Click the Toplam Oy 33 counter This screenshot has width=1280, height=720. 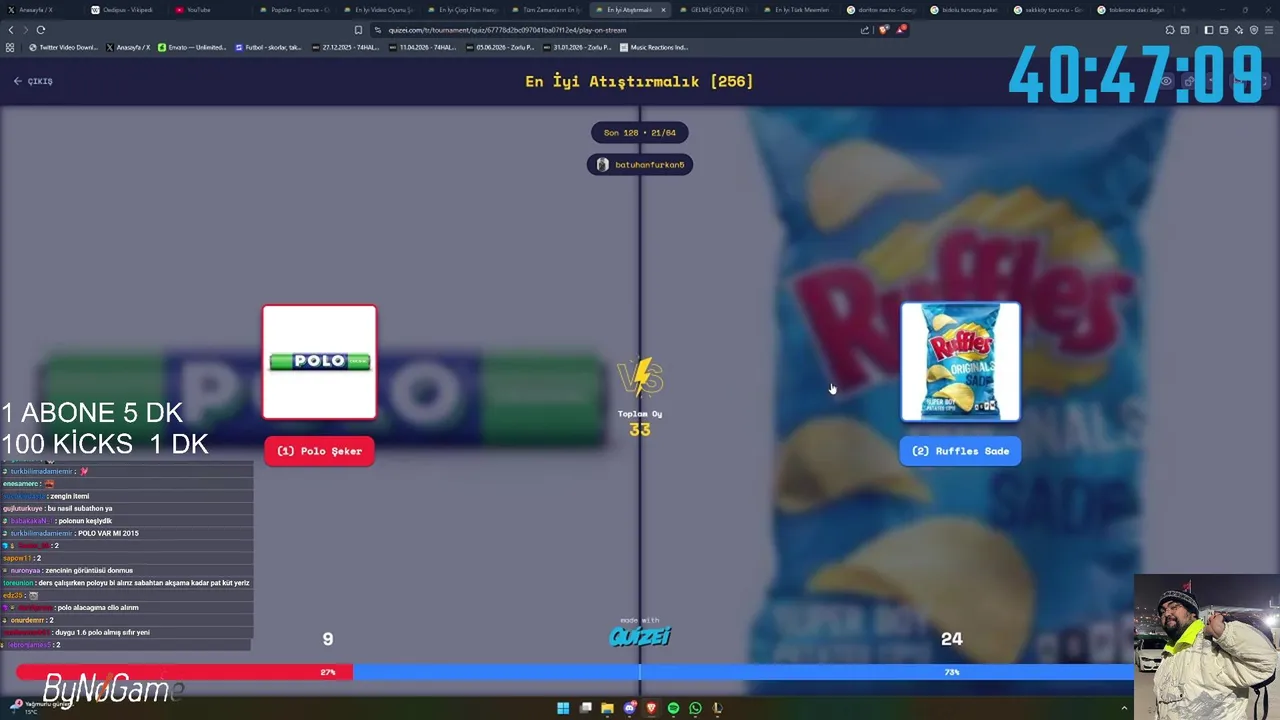coord(640,423)
